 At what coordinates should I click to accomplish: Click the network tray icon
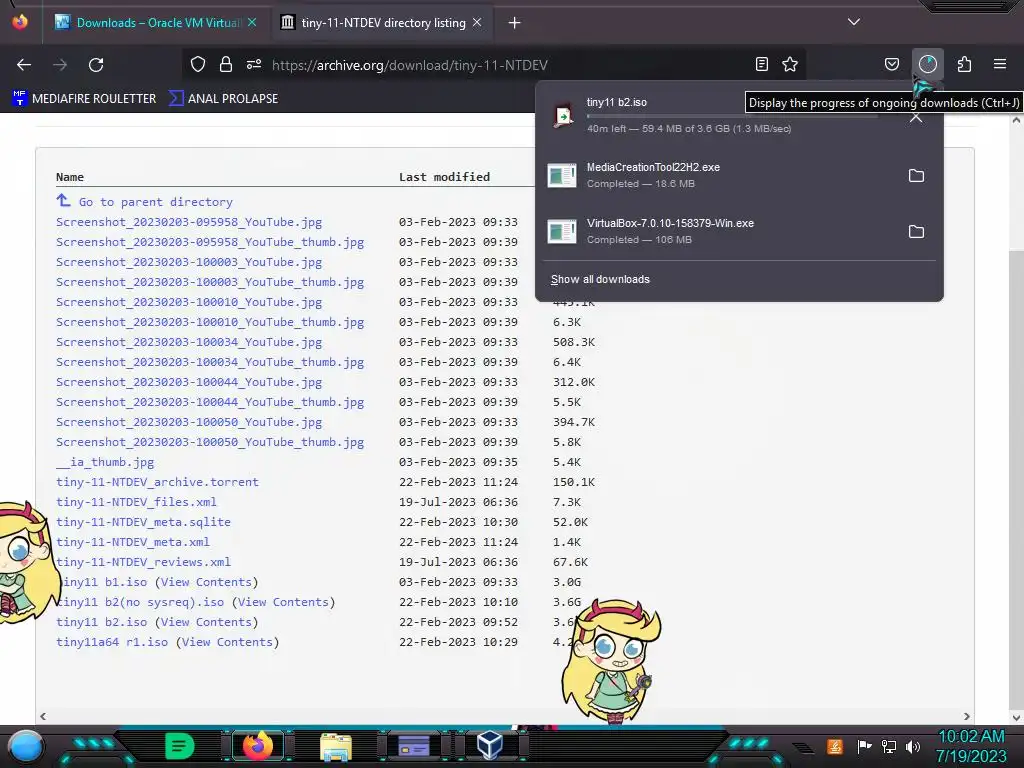[x=889, y=746]
